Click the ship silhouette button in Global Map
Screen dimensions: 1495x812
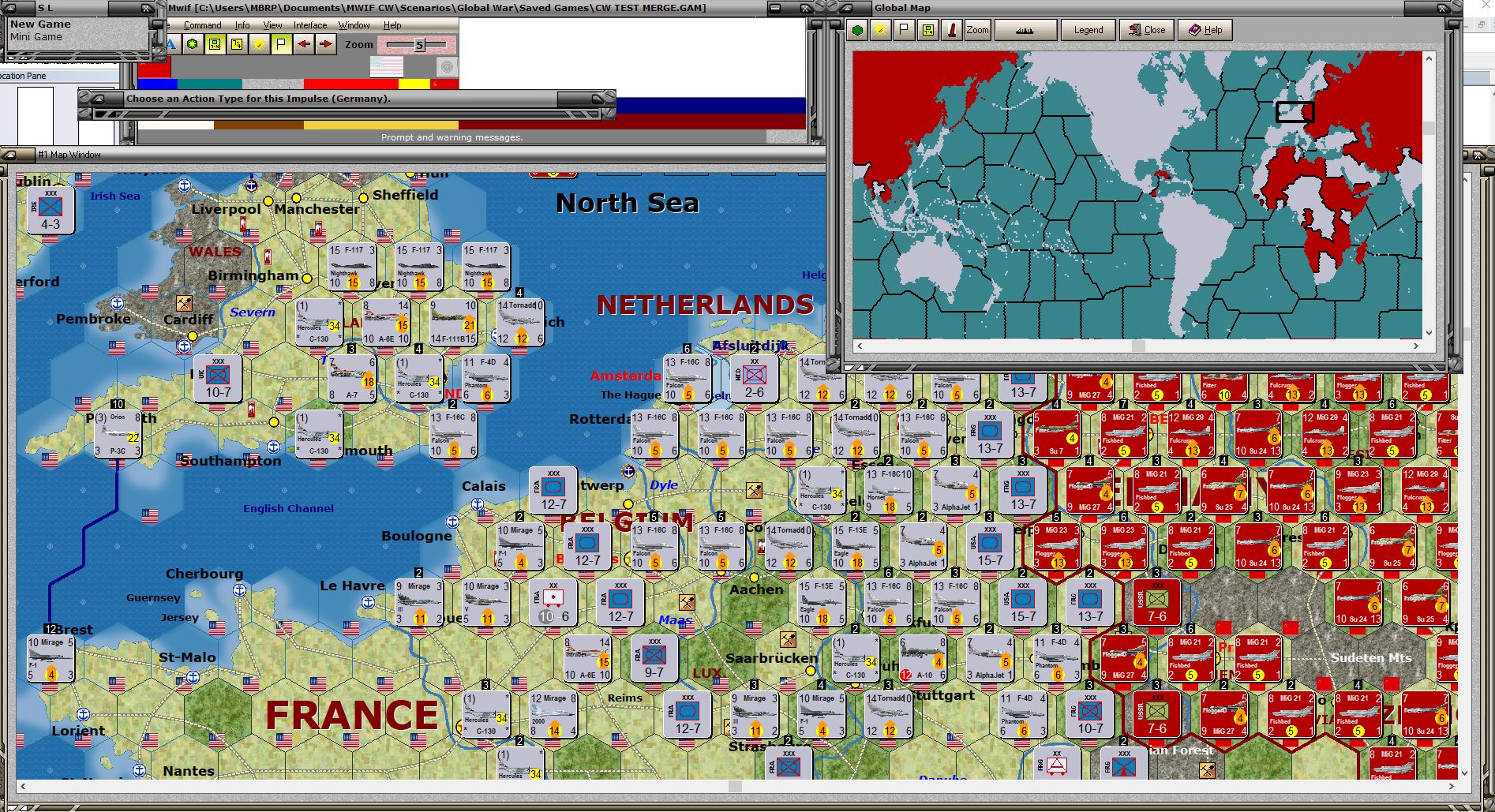point(1025,30)
